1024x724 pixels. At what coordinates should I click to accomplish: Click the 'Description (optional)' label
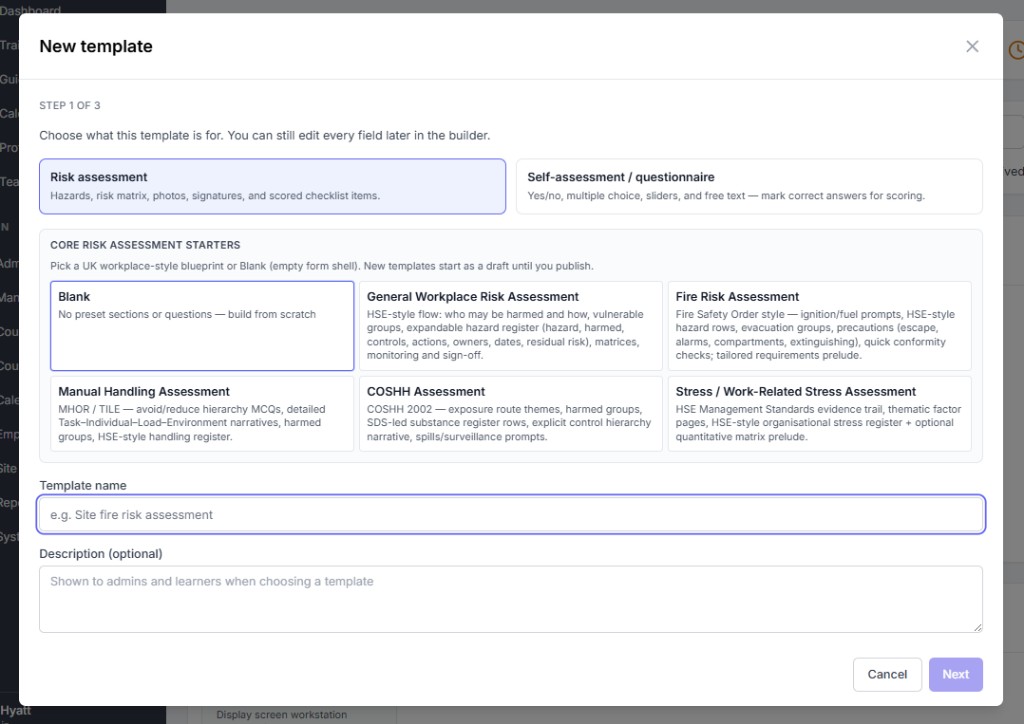tap(101, 554)
